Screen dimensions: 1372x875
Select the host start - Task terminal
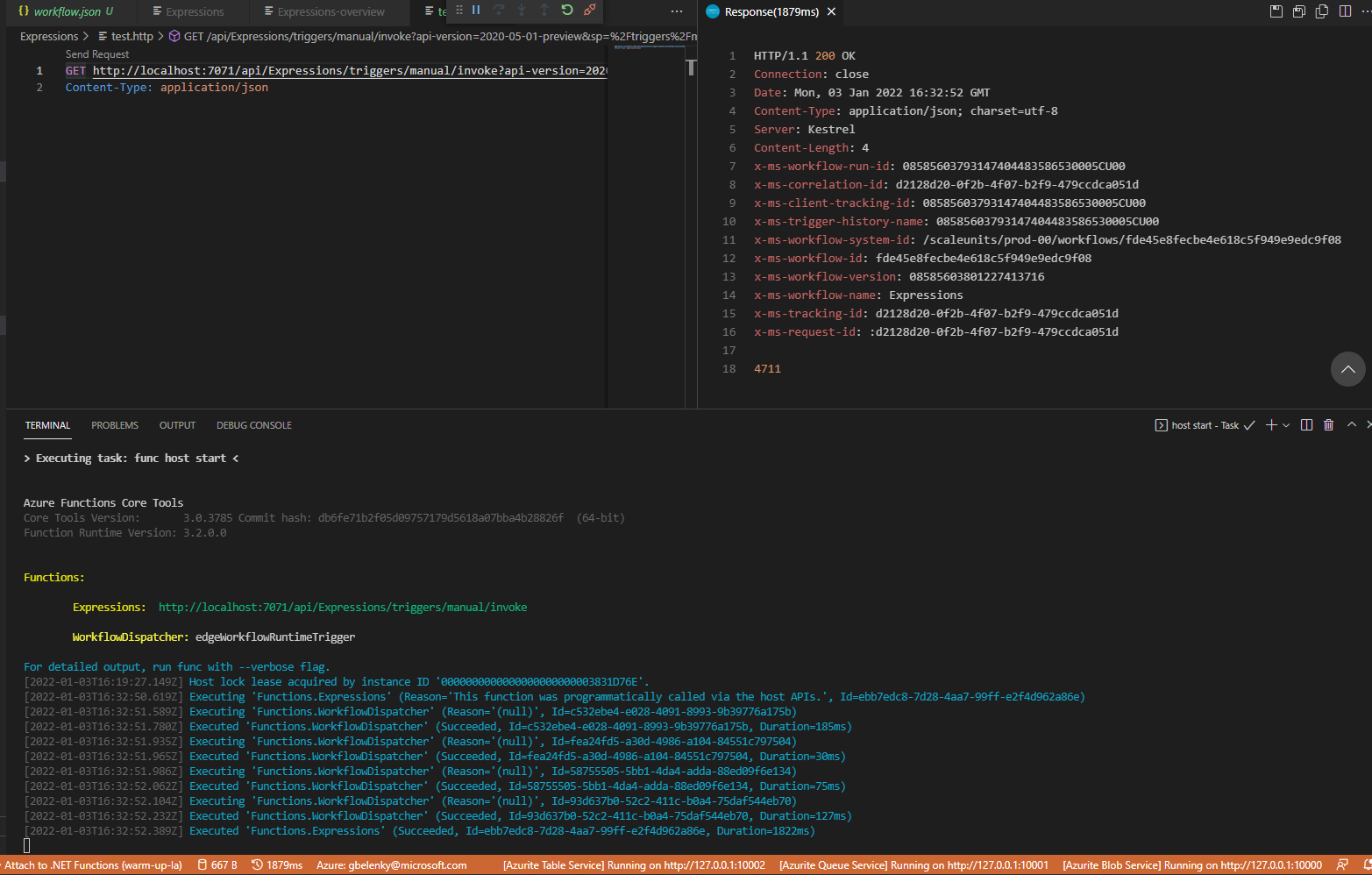pyautogui.click(x=1205, y=425)
